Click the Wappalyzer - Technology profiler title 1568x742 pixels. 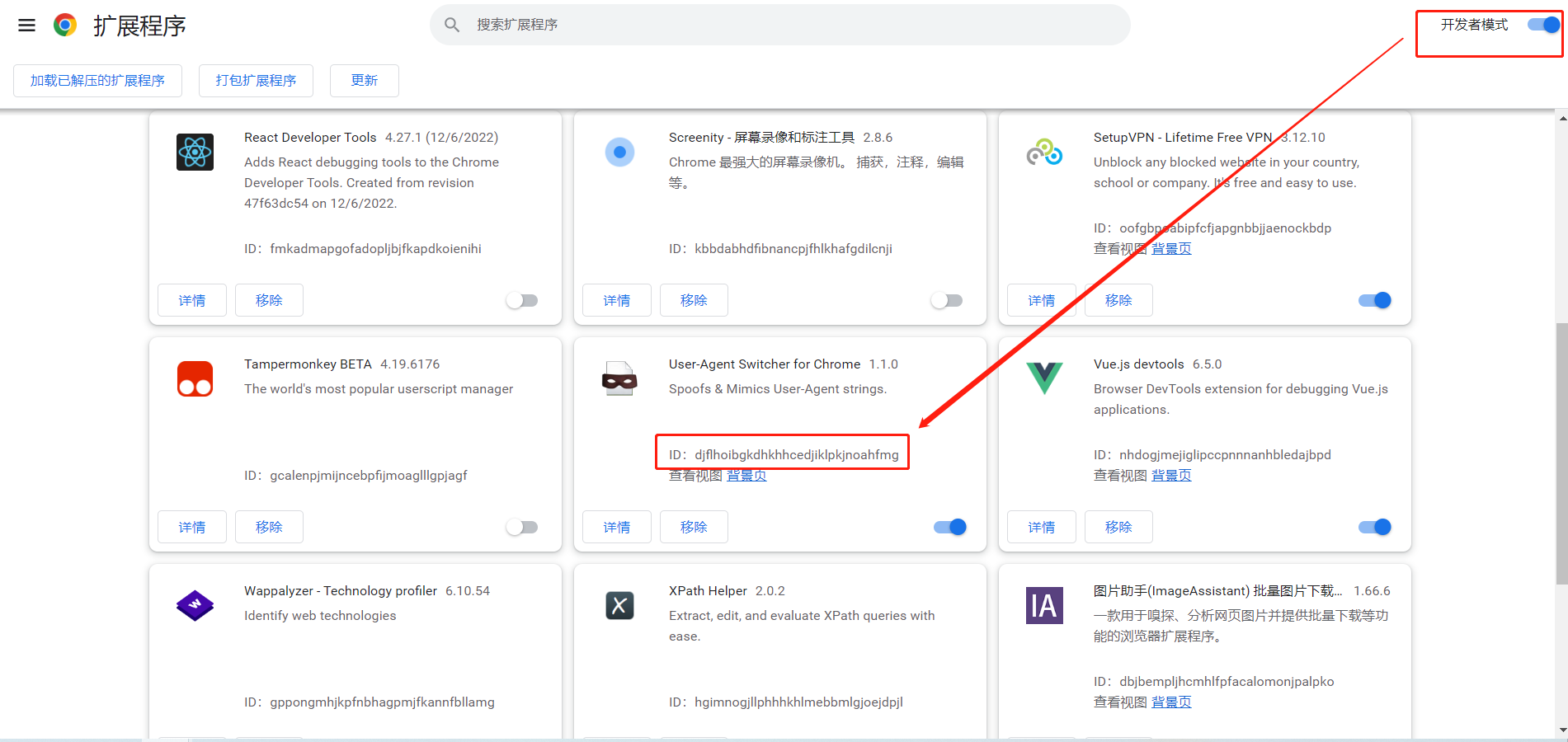(341, 591)
